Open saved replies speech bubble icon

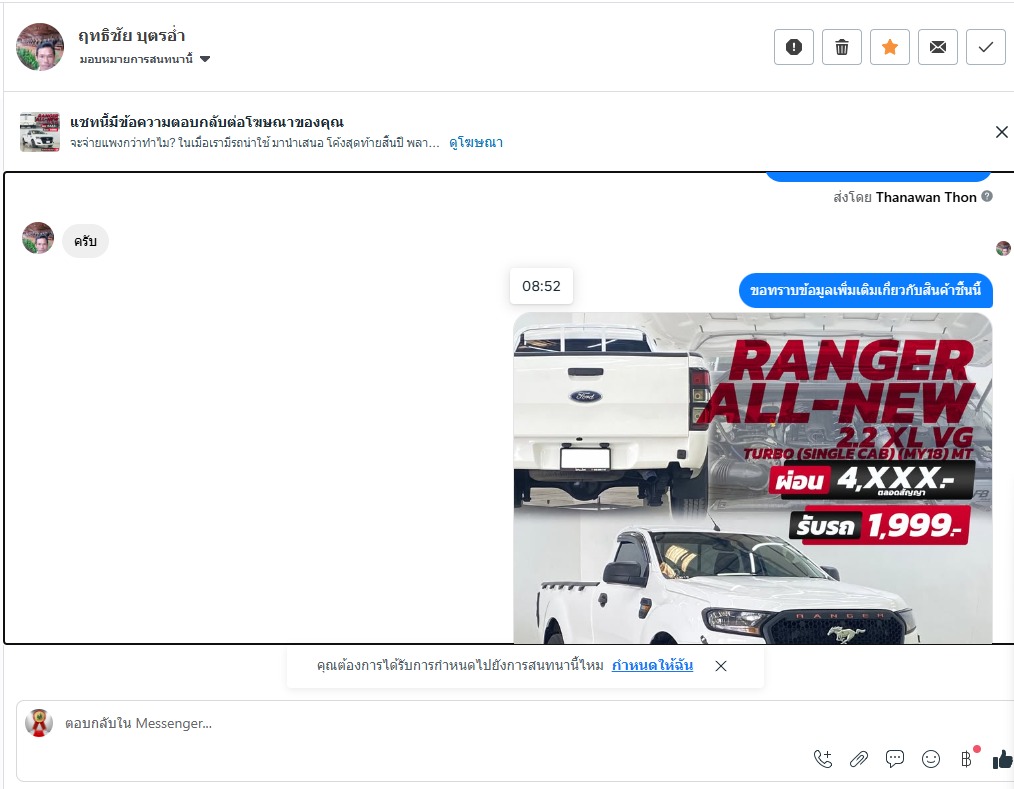(x=895, y=759)
